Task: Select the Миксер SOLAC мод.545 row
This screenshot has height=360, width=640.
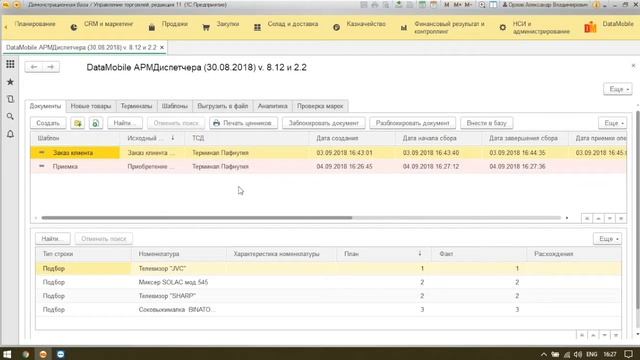Action: (x=328, y=282)
